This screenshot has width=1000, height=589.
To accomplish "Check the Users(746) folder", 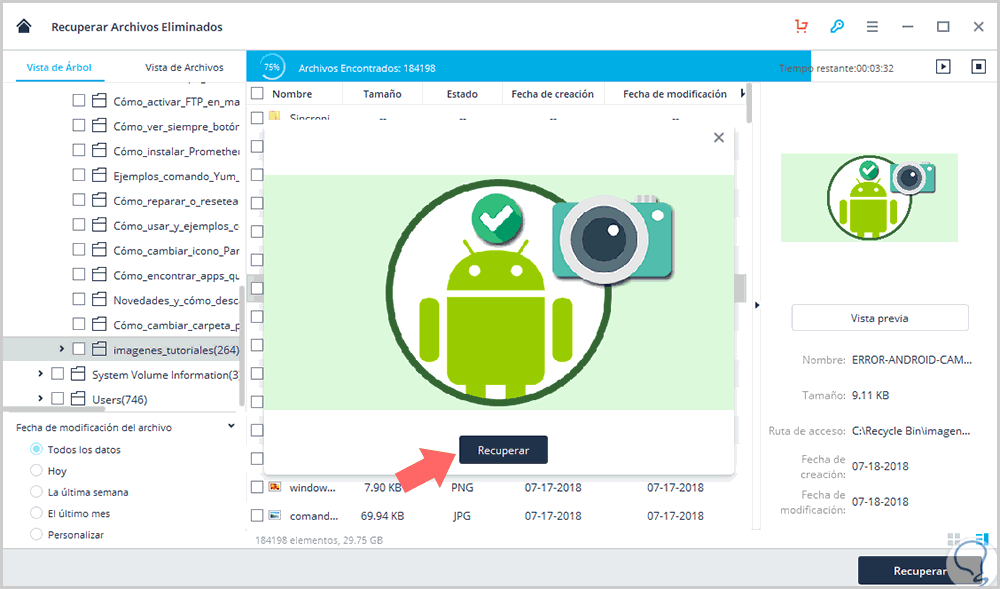I will tap(57, 399).
